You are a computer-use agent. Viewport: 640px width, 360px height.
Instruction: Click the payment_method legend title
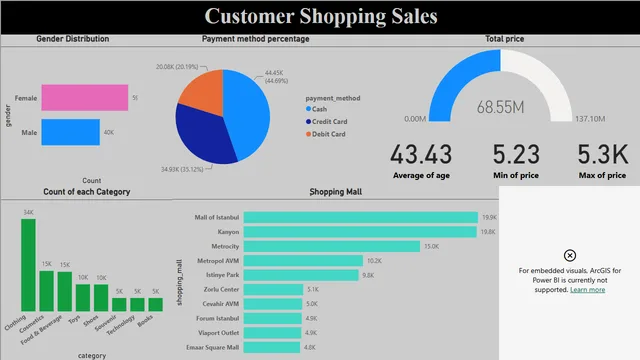333,98
